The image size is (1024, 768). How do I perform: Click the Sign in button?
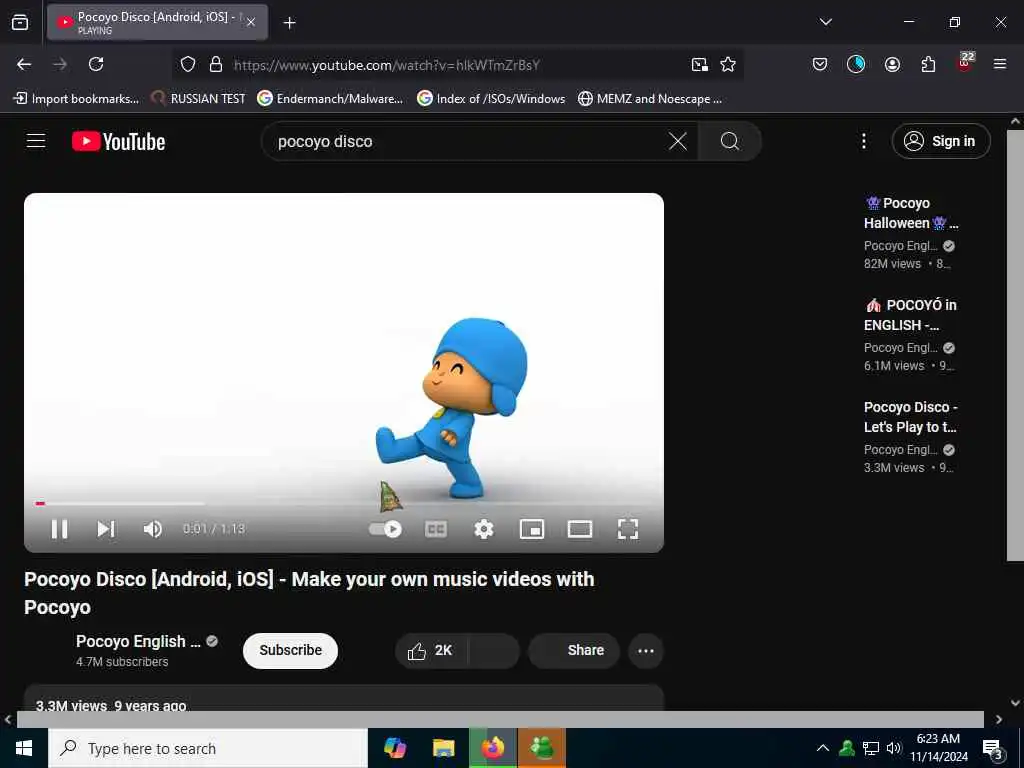coord(941,141)
